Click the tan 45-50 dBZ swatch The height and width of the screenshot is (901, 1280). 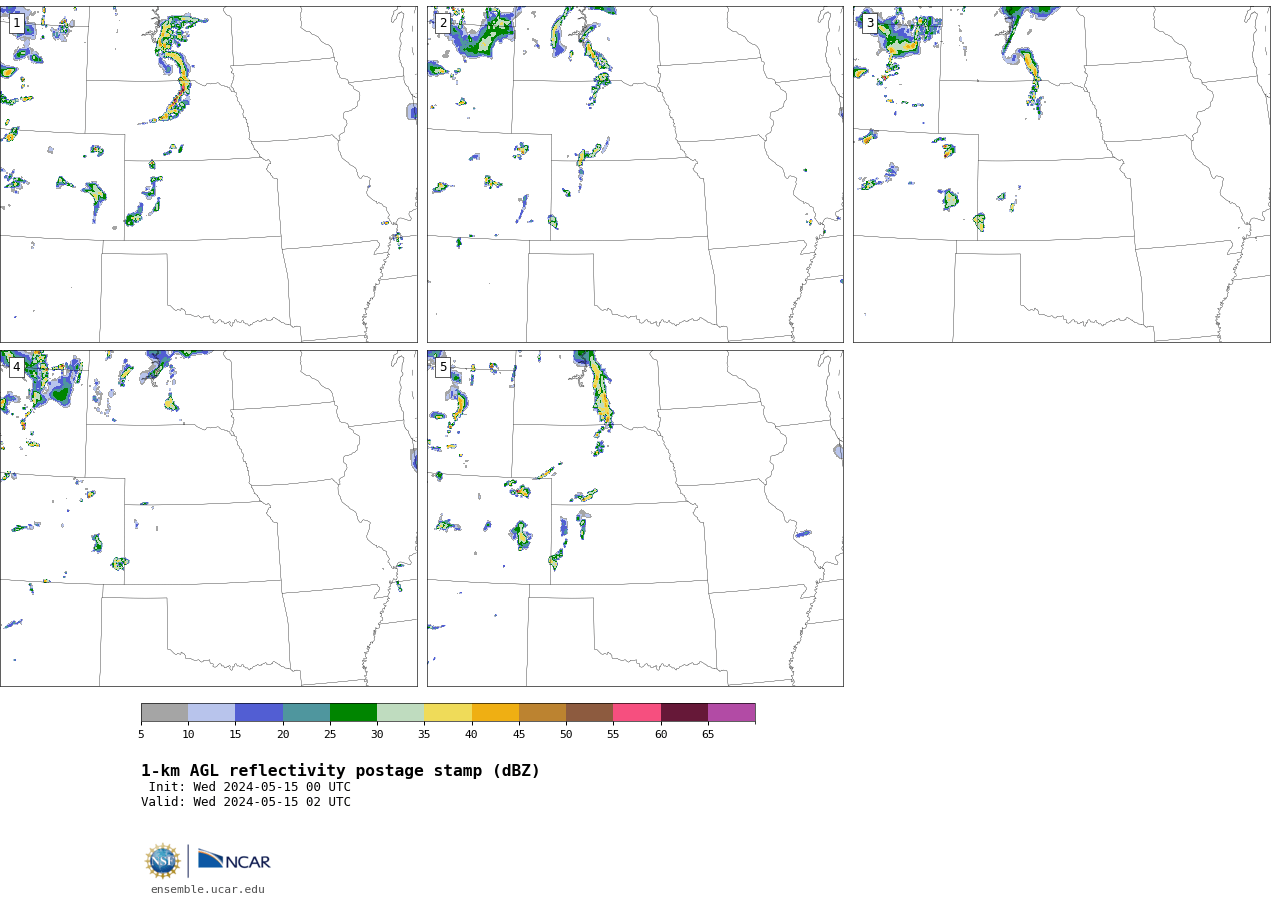coord(542,712)
